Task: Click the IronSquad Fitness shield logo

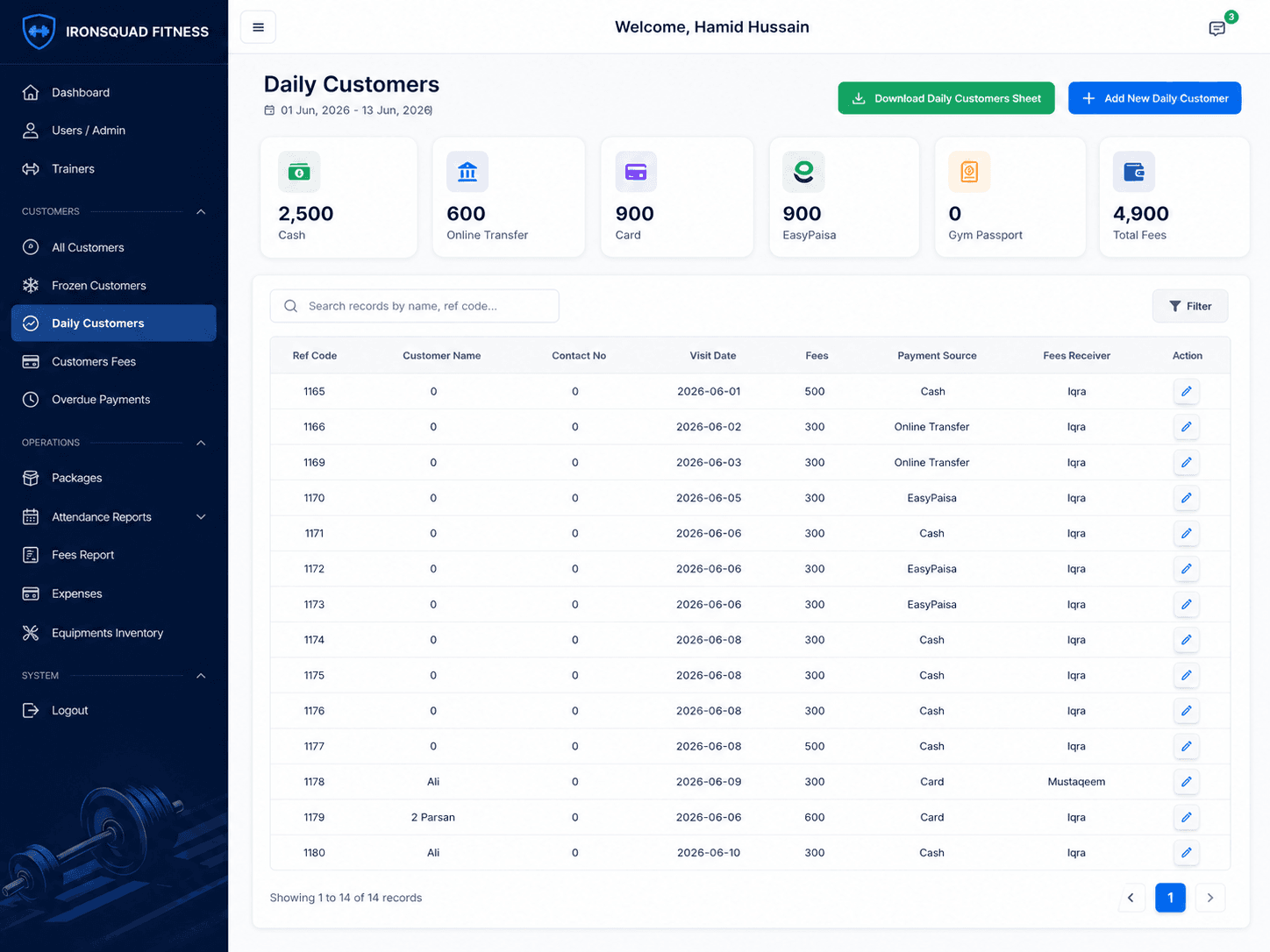Action: 39,32
